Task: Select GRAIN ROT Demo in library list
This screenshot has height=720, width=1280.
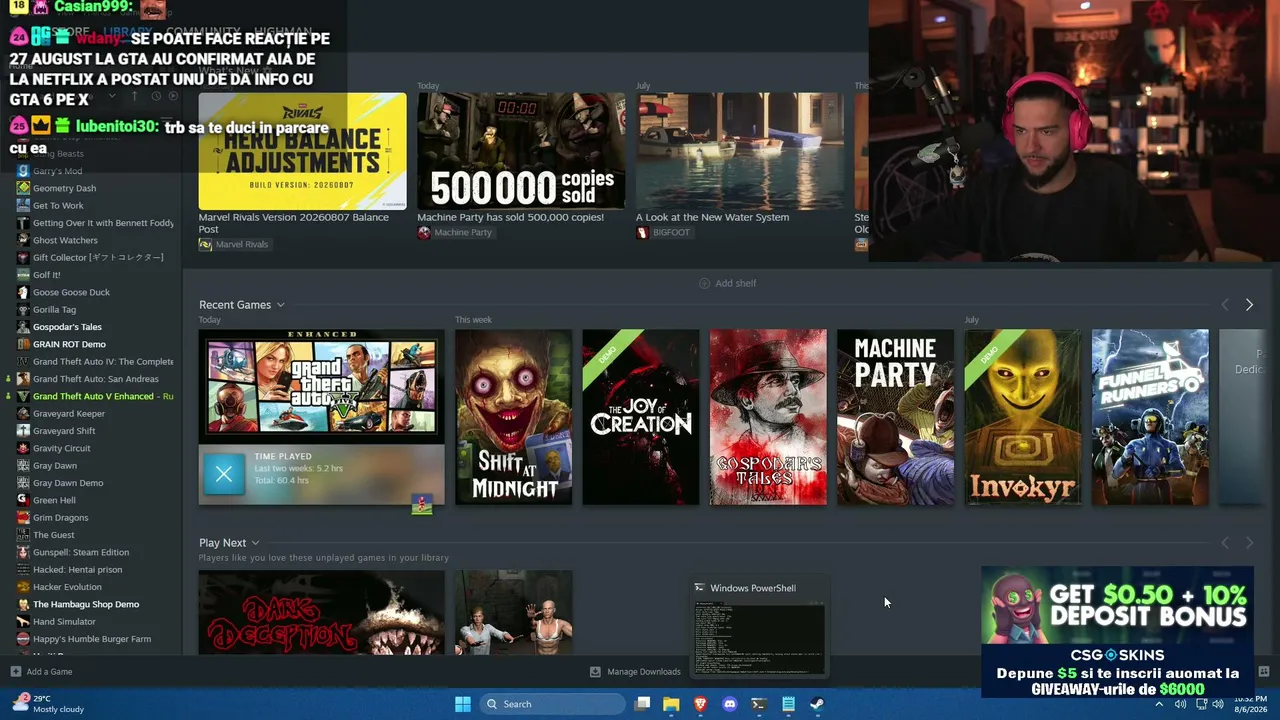Action: 69,345
